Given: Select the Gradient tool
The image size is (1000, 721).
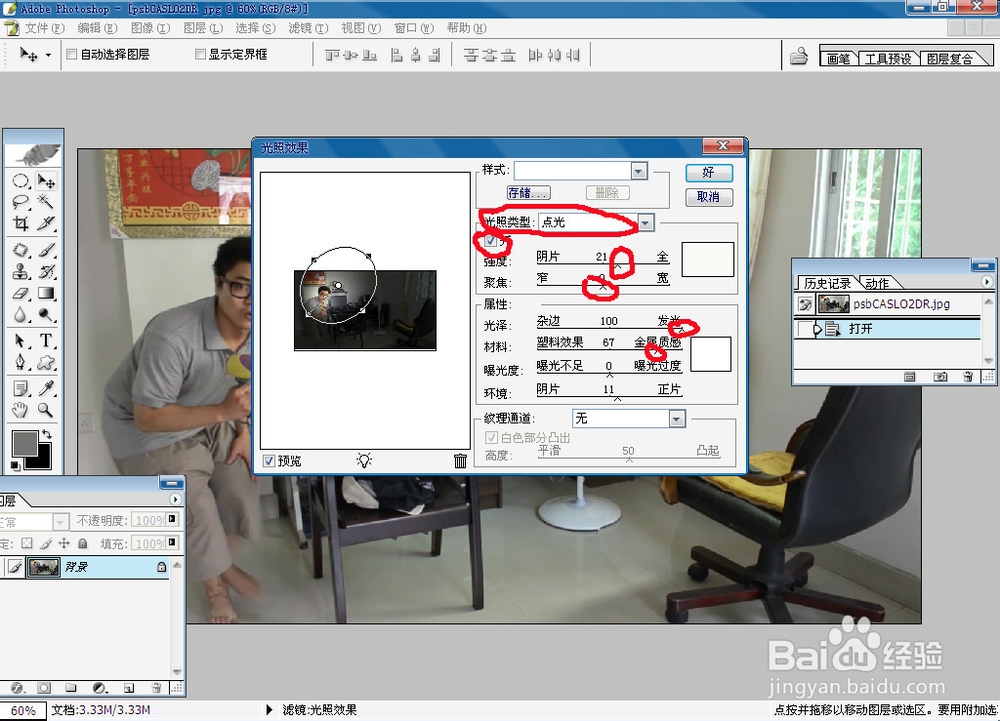Looking at the screenshot, I should (46, 293).
